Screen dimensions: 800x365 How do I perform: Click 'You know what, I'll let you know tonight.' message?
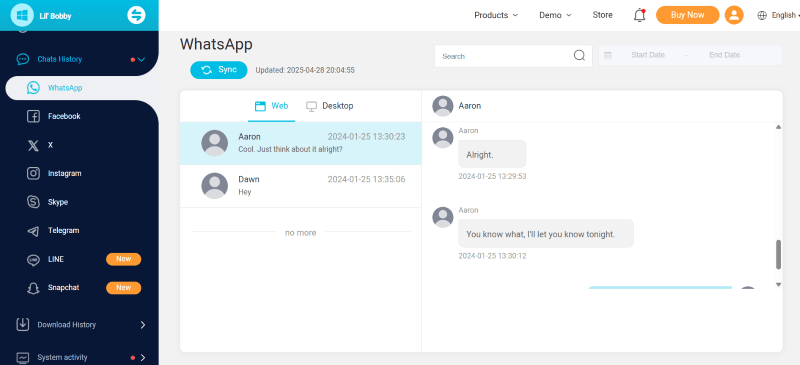click(546, 234)
